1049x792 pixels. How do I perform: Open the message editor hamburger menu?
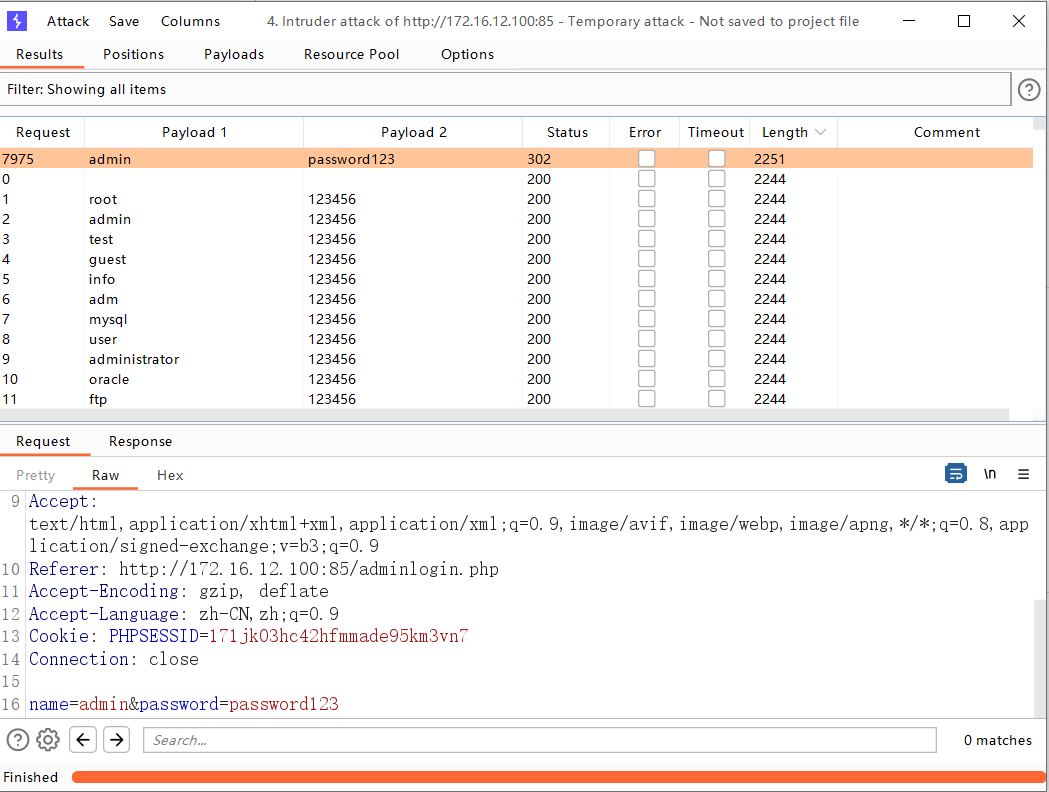tap(1024, 474)
